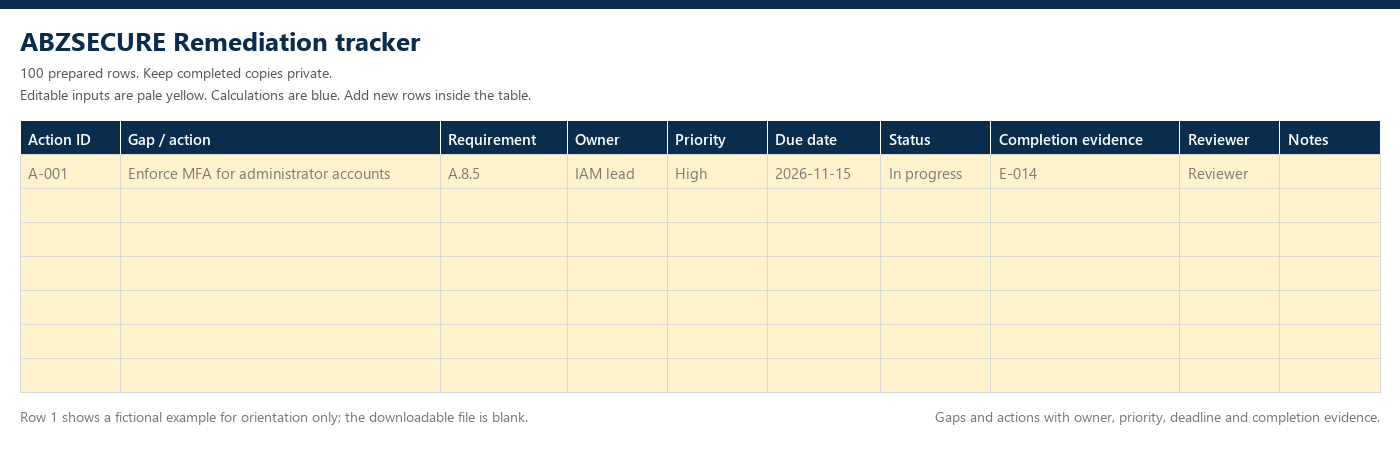This screenshot has height=462, width=1400.
Task: Select the Completion evidence column header
Action: (x=1085, y=139)
